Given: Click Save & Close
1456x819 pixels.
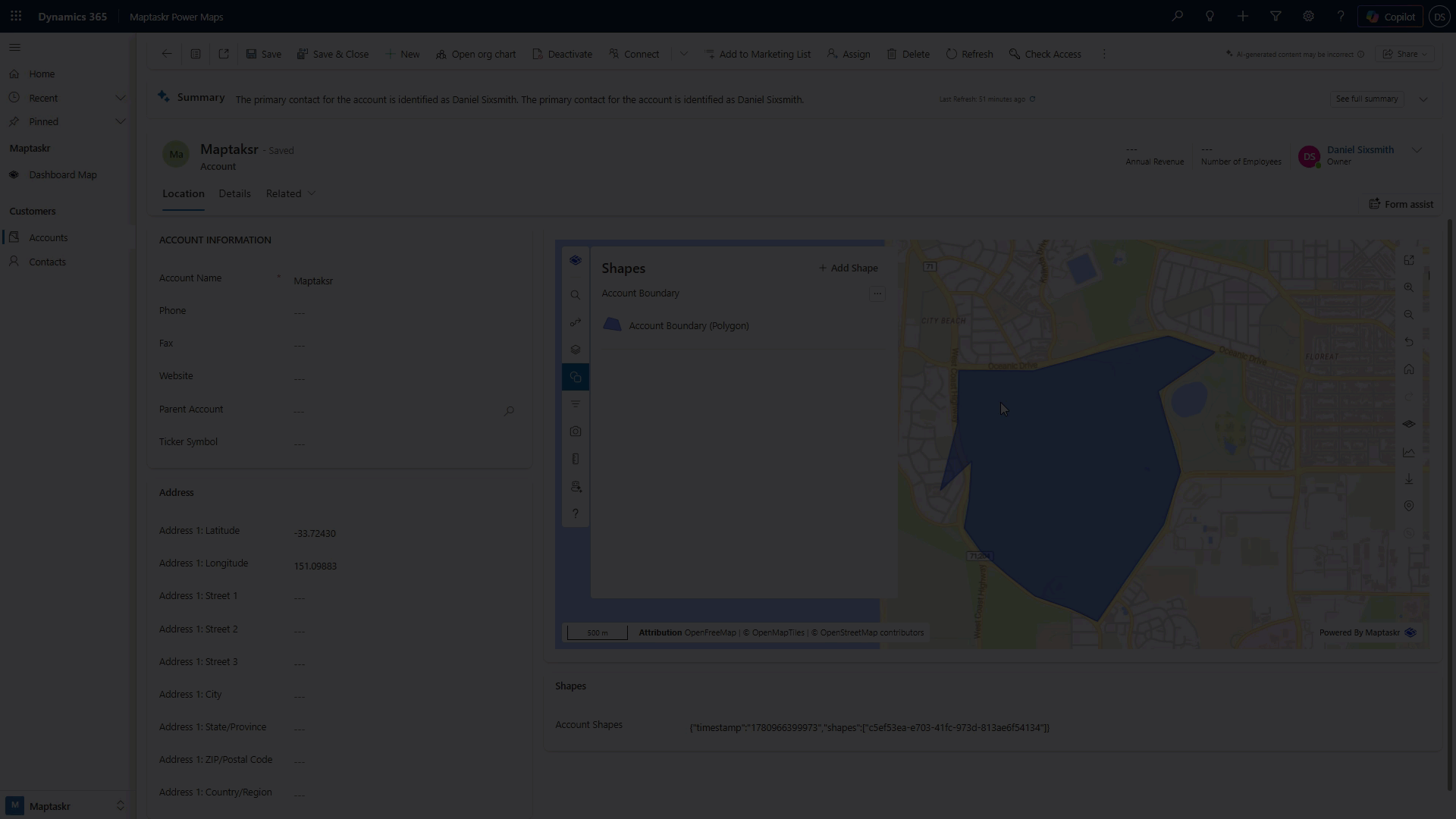Looking at the screenshot, I should pyautogui.click(x=333, y=54).
